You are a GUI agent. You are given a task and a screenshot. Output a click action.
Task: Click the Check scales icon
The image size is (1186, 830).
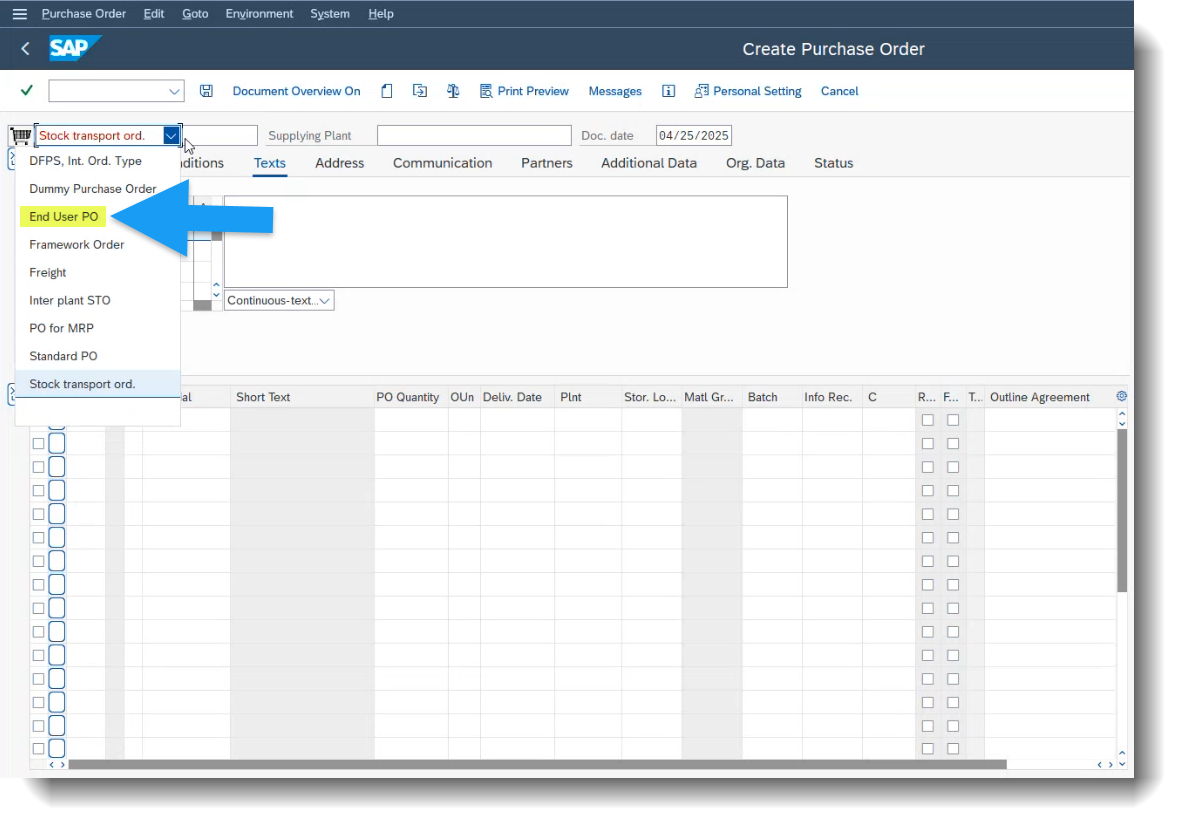pyautogui.click(x=453, y=91)
